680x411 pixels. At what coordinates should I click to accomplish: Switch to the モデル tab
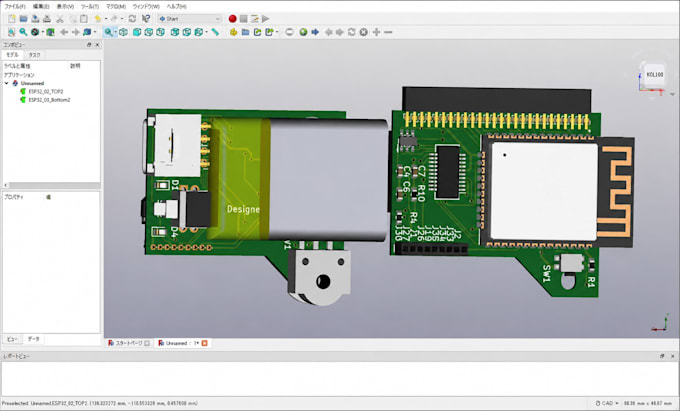(x=12, y=55)
